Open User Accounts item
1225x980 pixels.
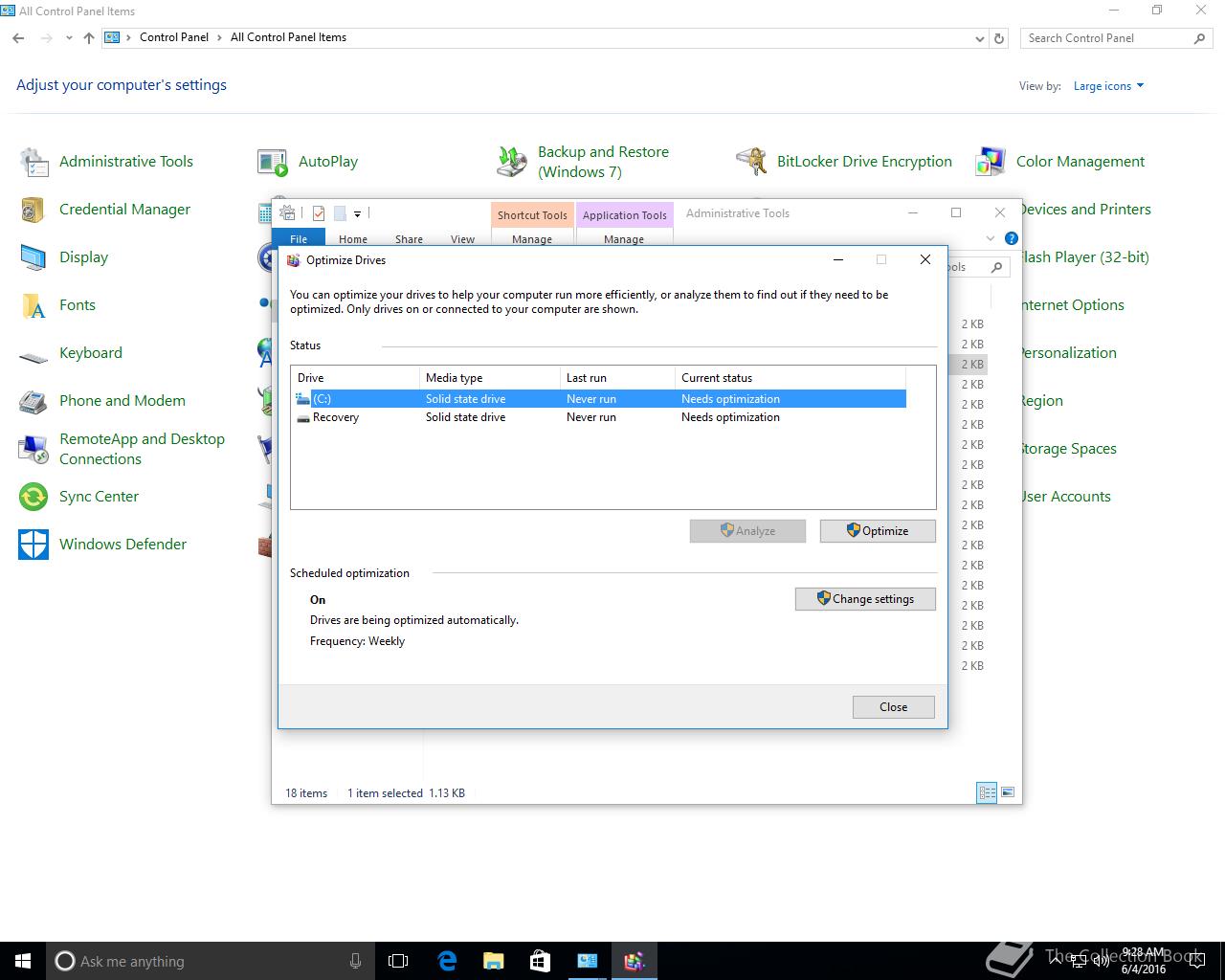(x=1065, y=496)
